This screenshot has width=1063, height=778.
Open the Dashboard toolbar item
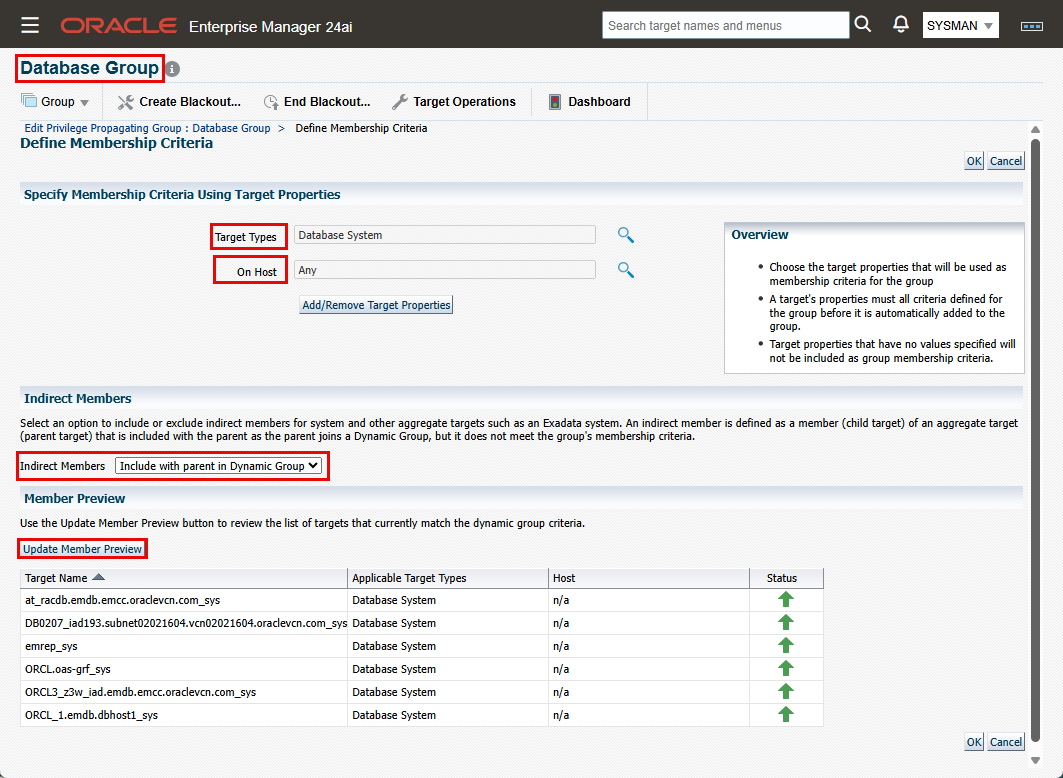point(589,102)
